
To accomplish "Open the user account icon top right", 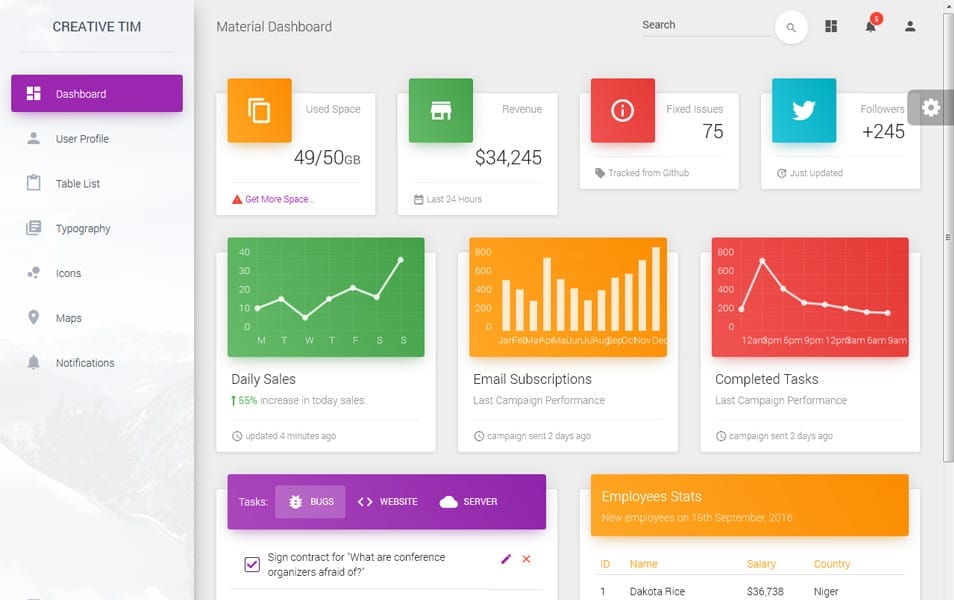I will [x=909, y=27].
